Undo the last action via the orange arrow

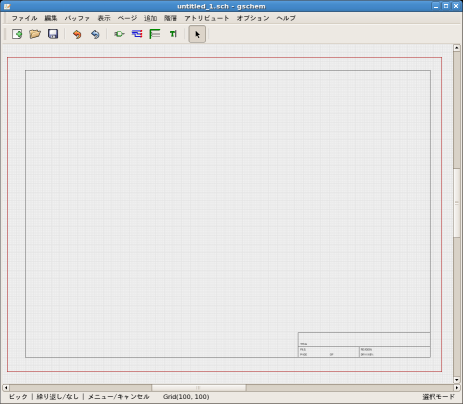tap(77, 34)
